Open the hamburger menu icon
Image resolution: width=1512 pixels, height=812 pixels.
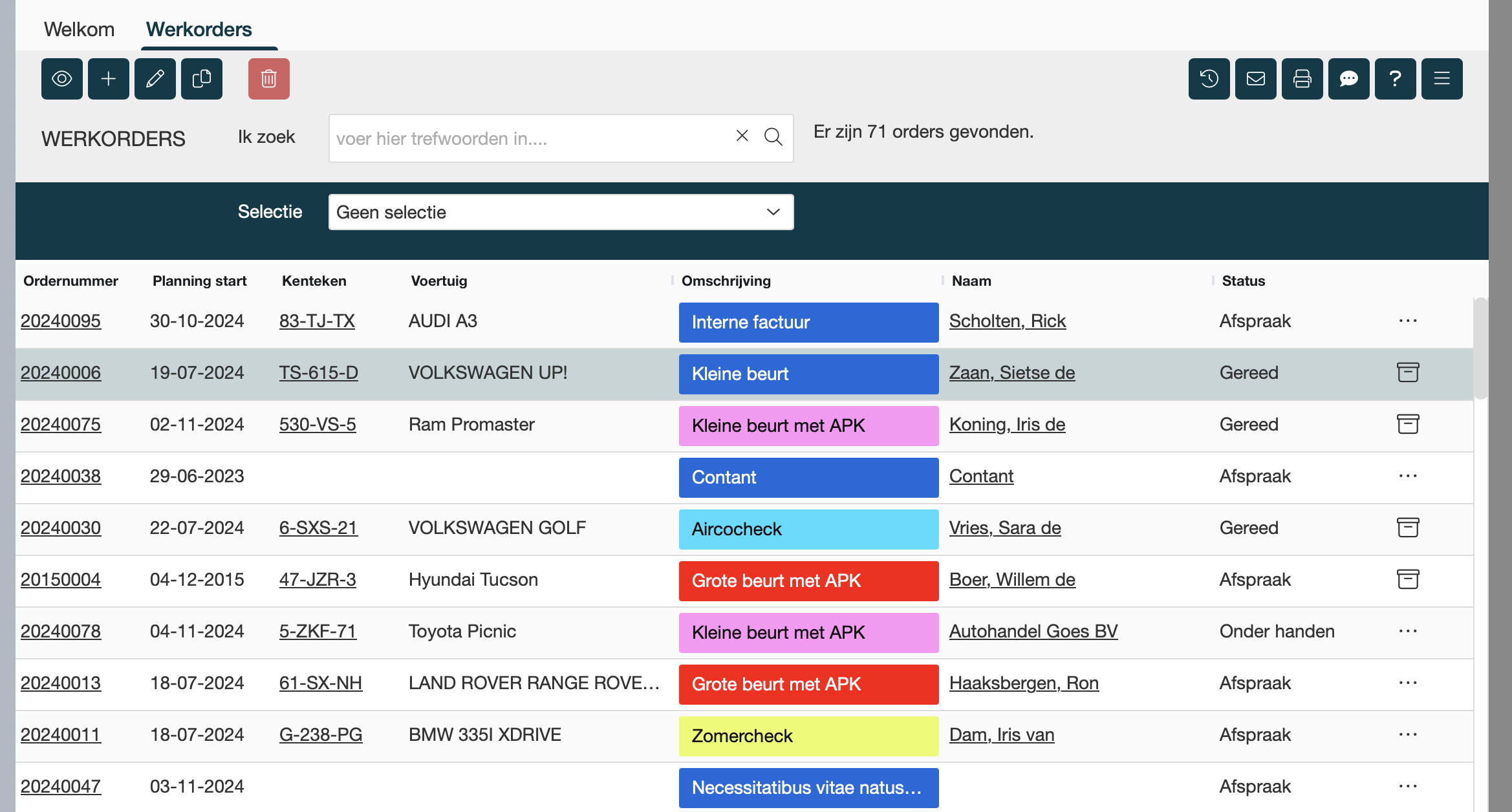tap(1442, 79)
